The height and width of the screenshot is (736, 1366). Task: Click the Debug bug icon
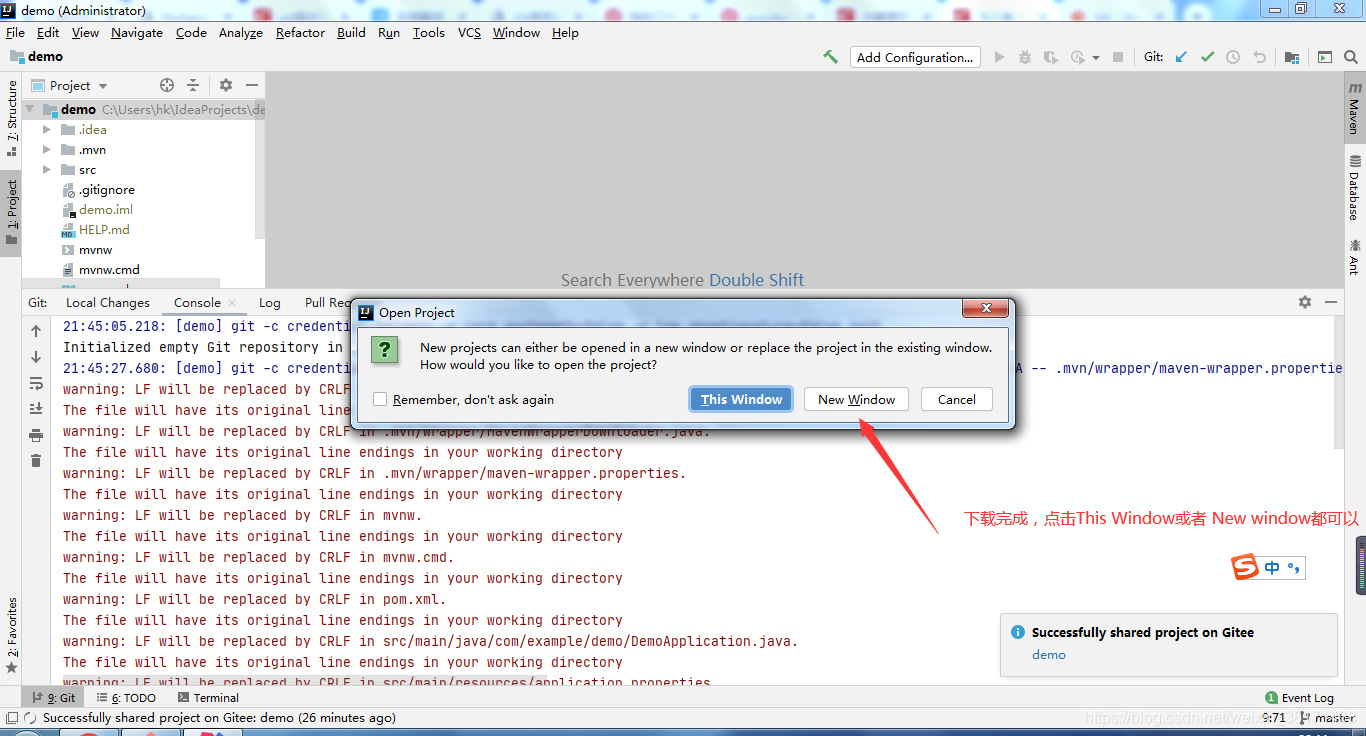[x=1025, y=57]
